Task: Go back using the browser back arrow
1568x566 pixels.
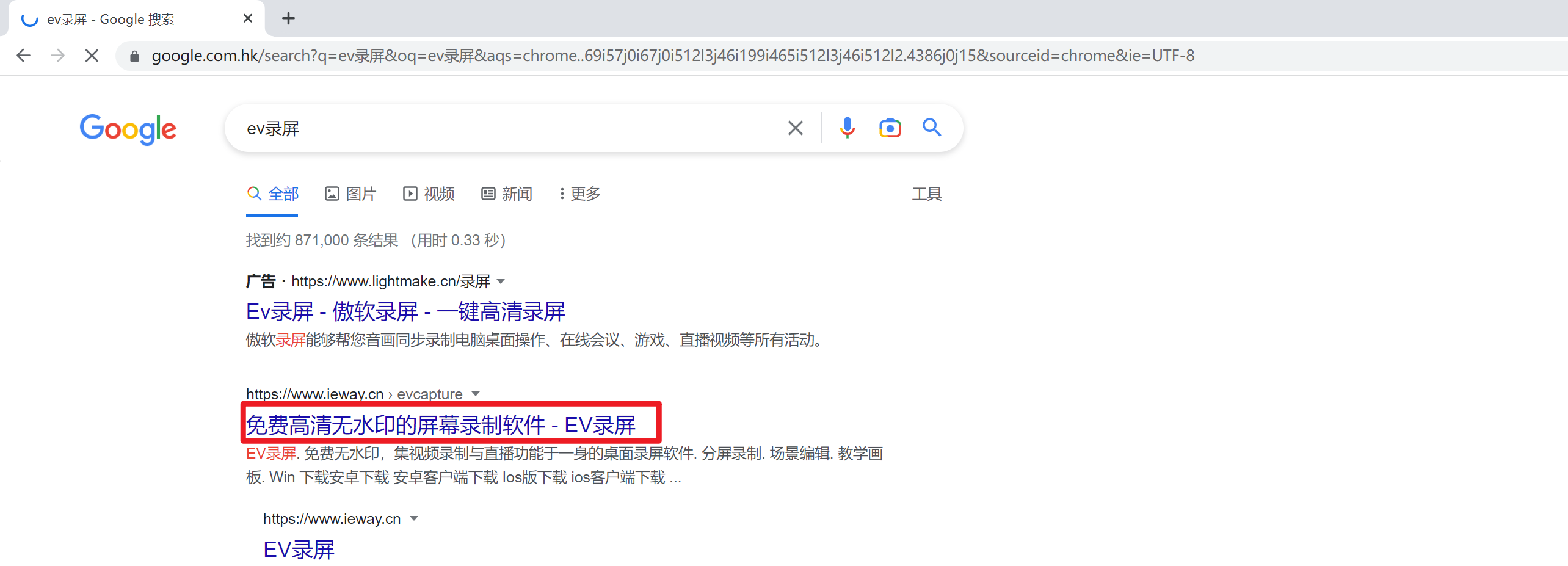Action: pos(23,56)
